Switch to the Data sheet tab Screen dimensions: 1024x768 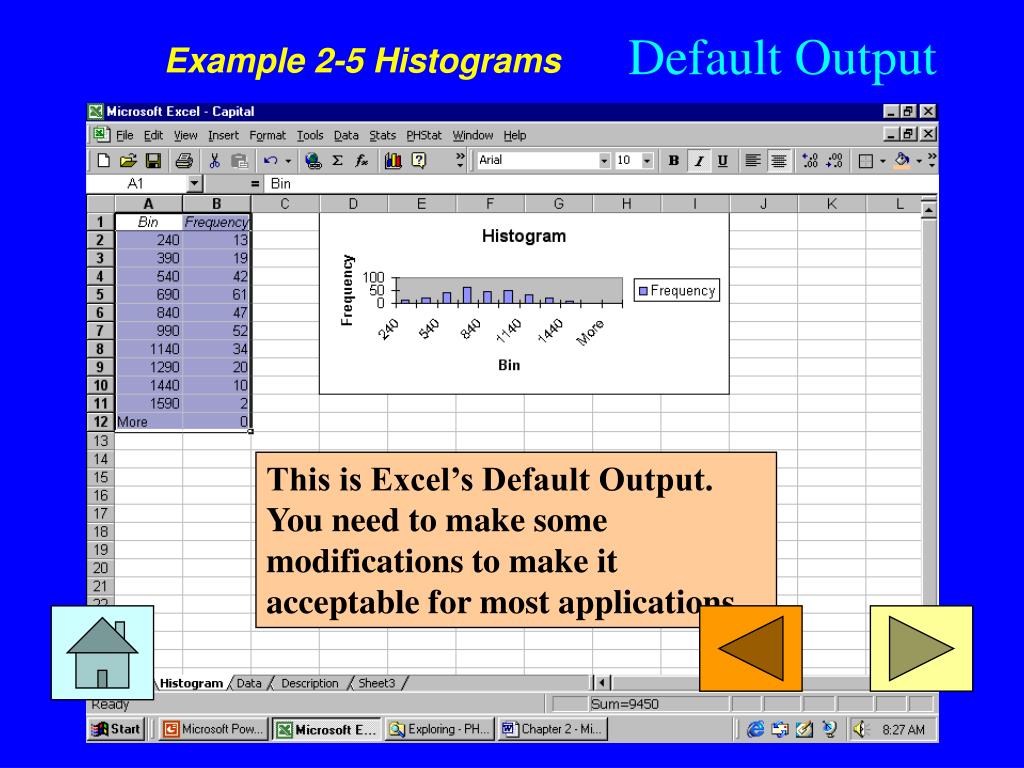[x=249, y=683]
